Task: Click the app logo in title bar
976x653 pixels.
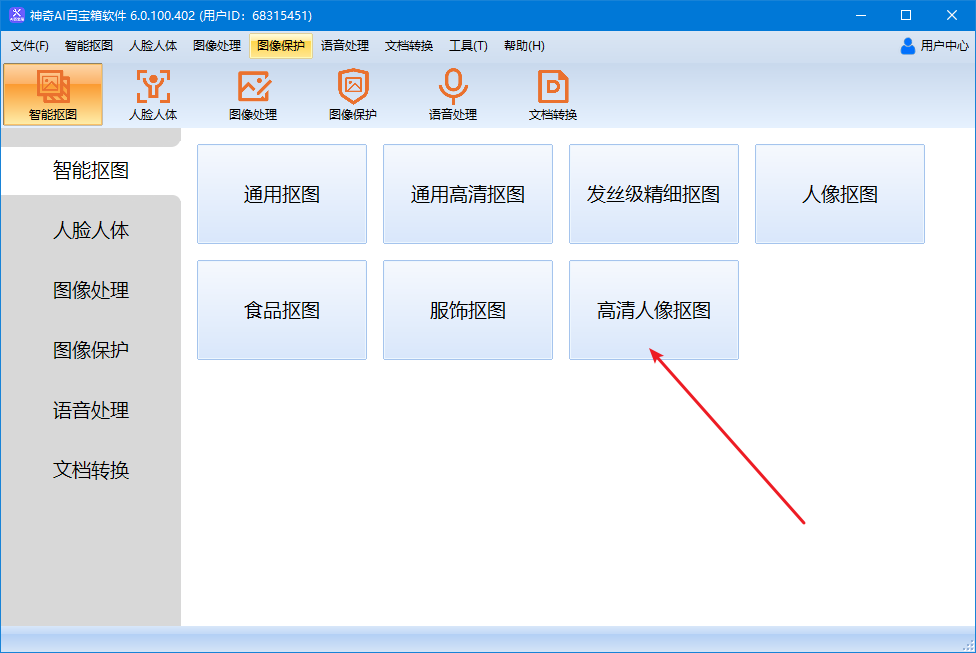Action: click(16, 15)
